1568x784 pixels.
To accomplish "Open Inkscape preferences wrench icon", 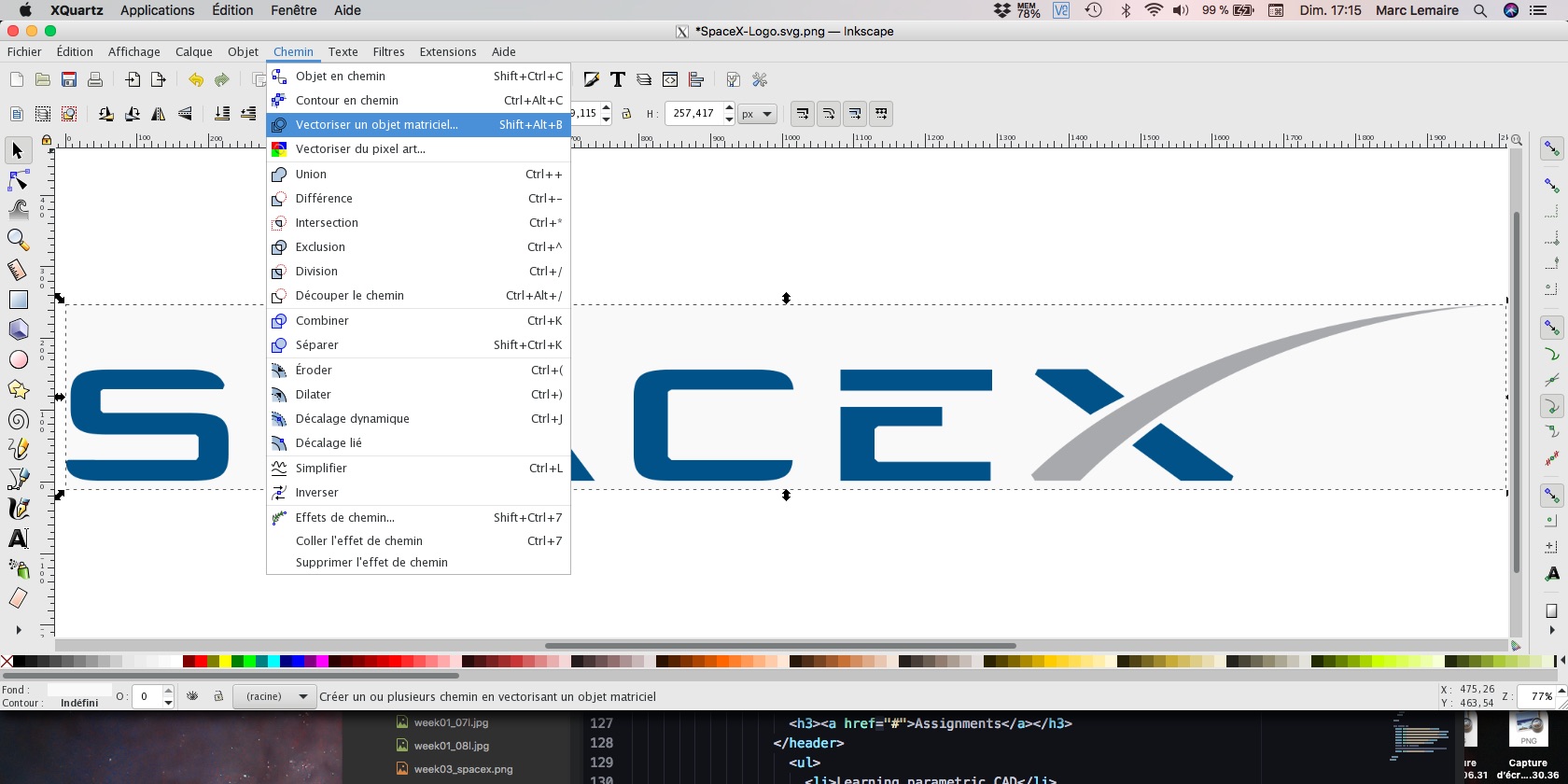I will pyautogui.click(x=760, y=80).
